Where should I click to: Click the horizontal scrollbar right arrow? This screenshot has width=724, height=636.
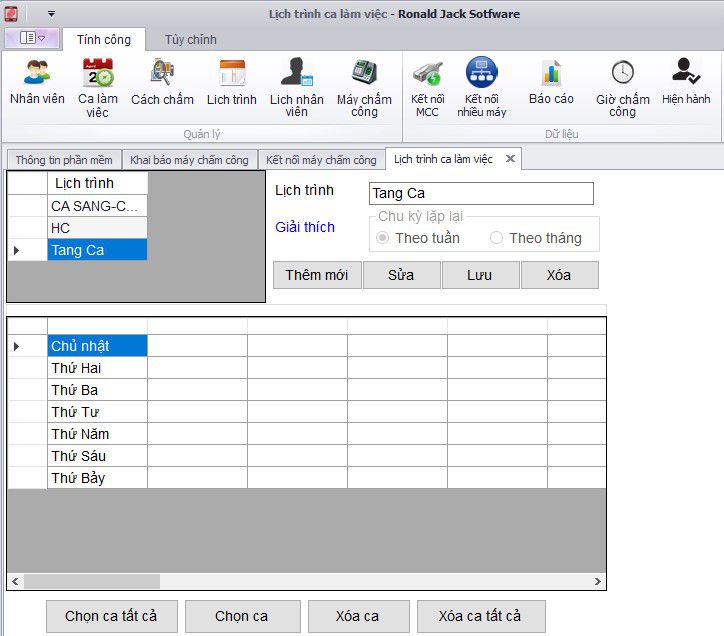point(598,581)
